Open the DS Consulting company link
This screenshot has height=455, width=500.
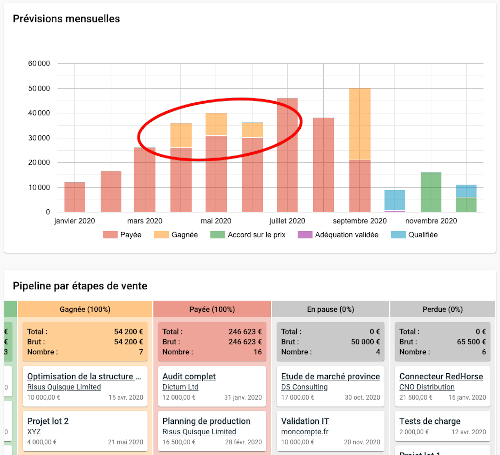(x=304, y=387)
